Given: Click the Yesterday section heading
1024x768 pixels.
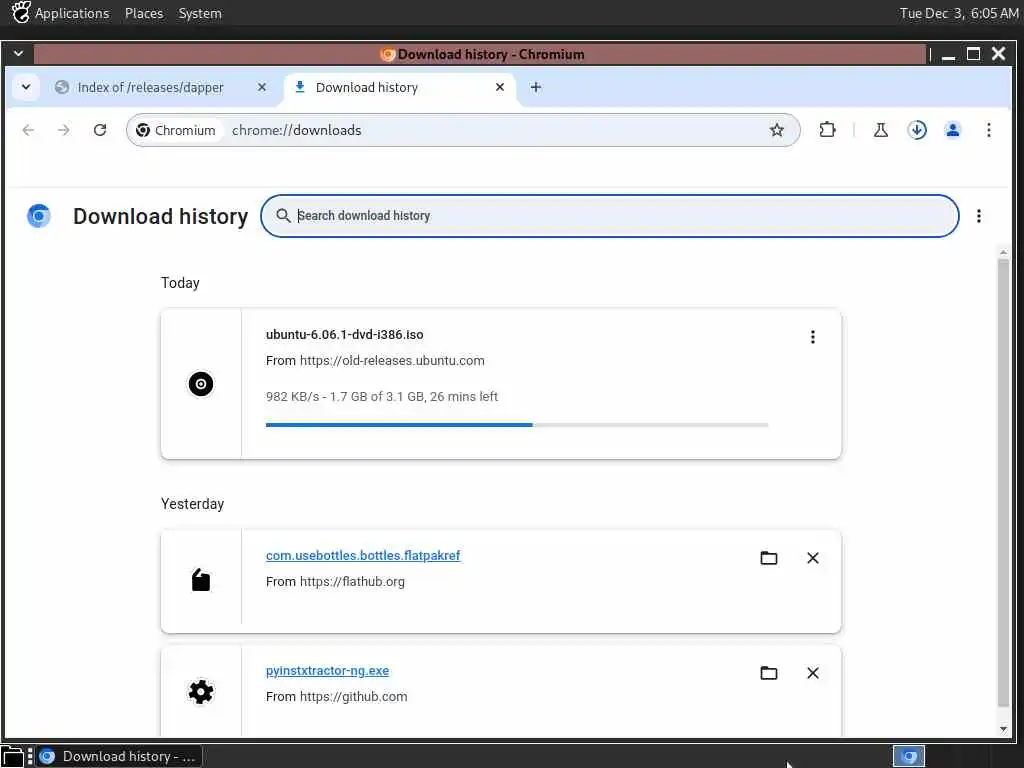Looking at the screenshot, I should 192,504.
